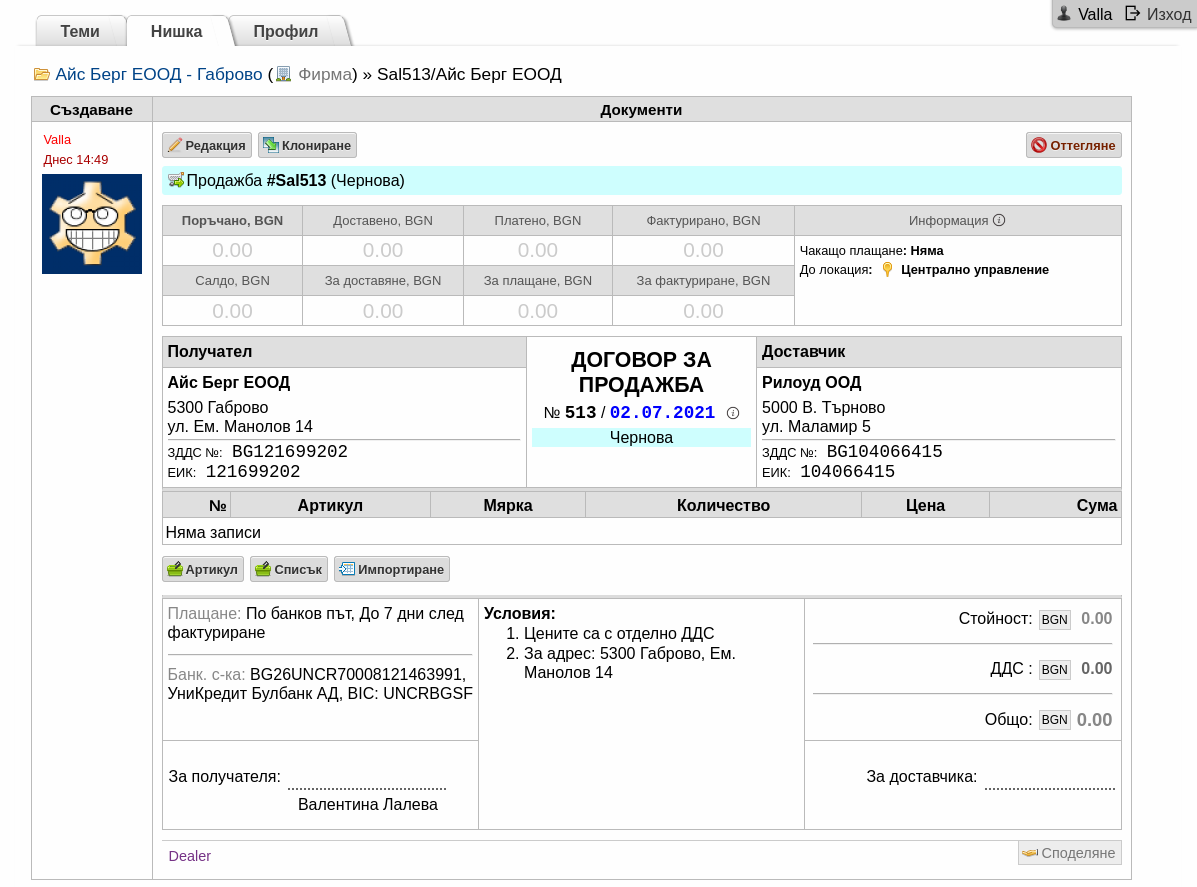
Task: Click the info icon beside the date
Action: coord(733,413)
